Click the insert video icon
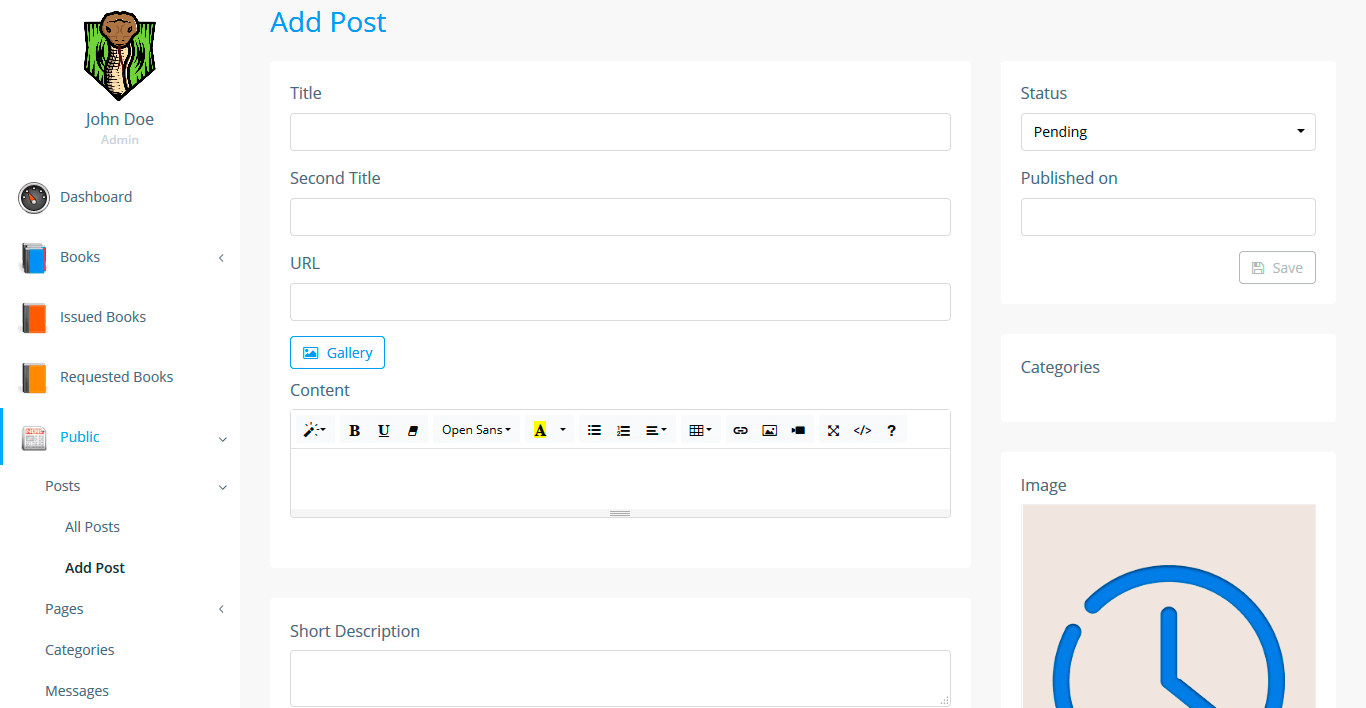 click(x=798, y=430)
